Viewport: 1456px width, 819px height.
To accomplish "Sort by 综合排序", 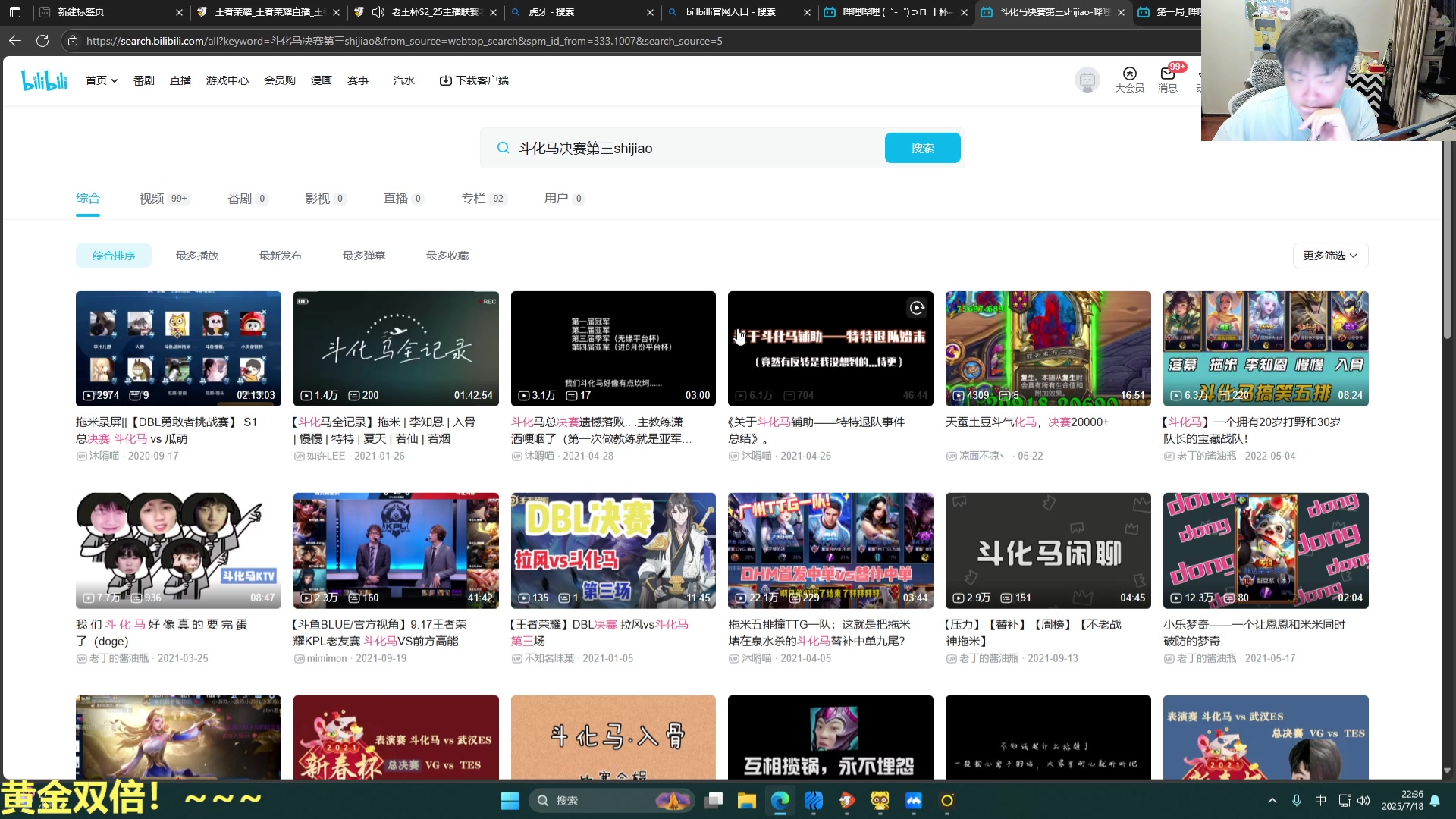I will (114, 256).
